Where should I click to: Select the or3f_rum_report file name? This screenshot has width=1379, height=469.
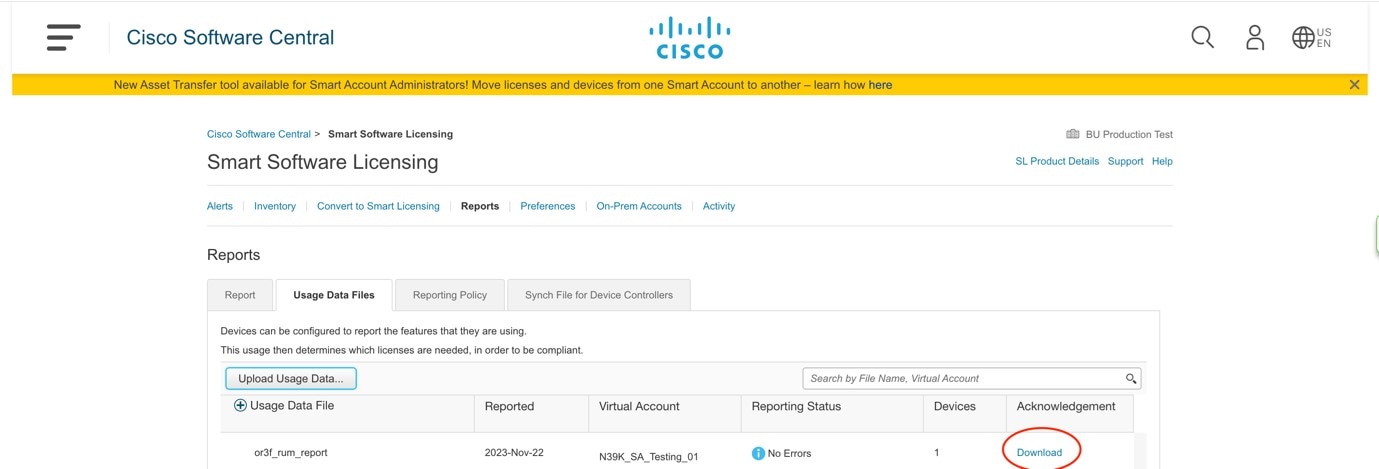[x=291, y=453]
